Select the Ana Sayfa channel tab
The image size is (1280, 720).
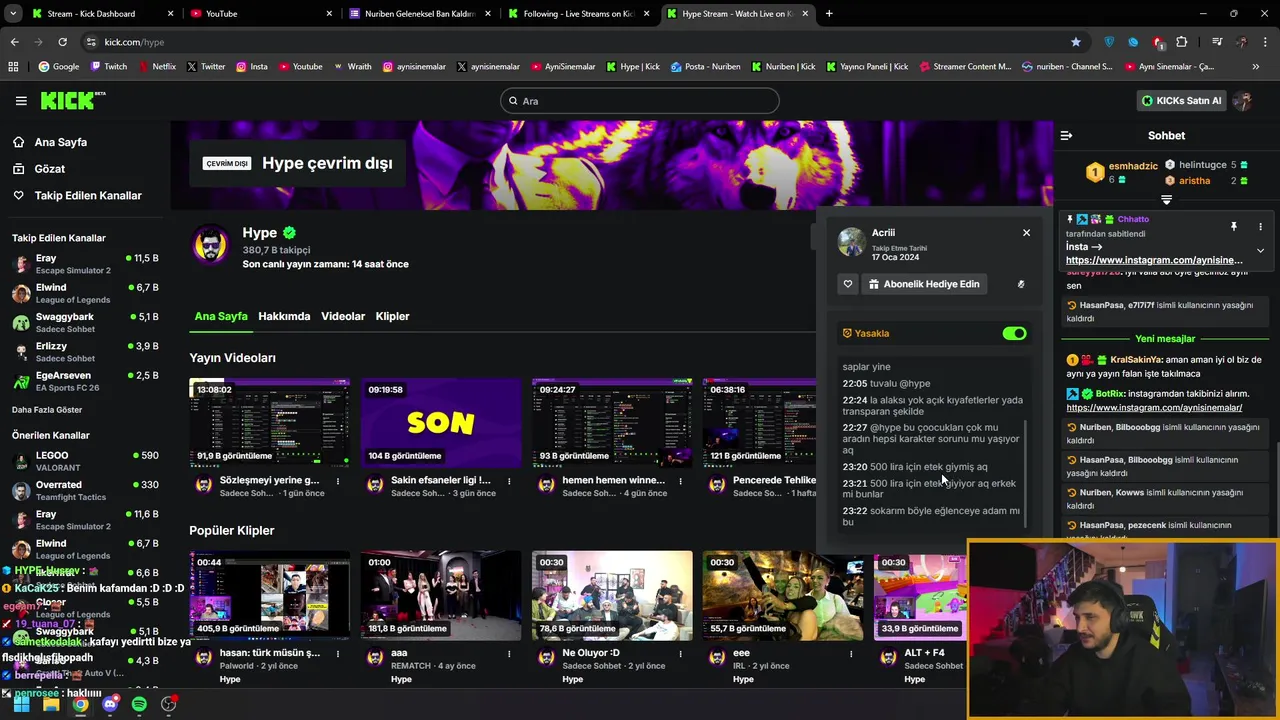pyautogui.click(x=221, y=316)
